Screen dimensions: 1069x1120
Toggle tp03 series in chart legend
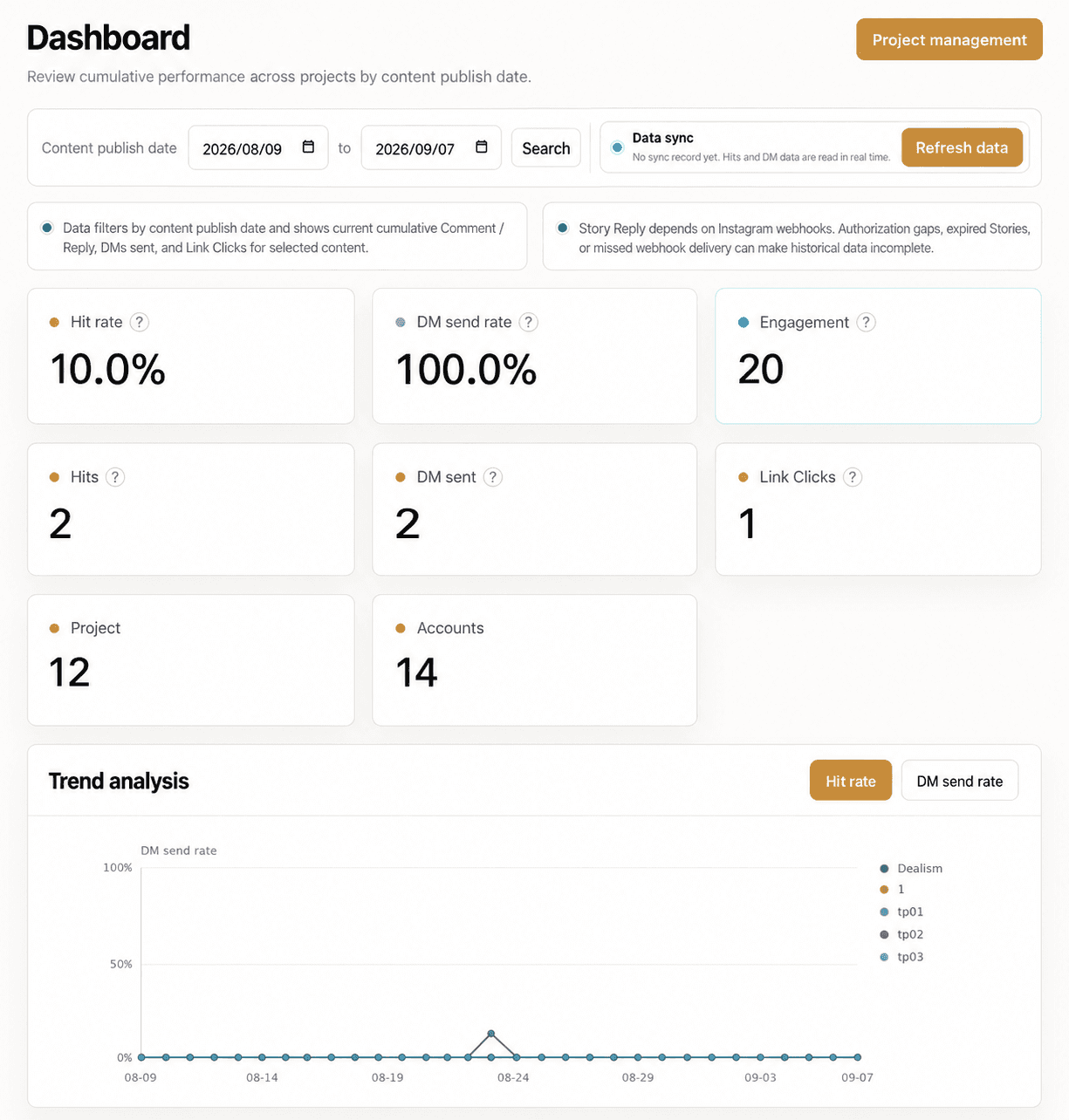901,957
